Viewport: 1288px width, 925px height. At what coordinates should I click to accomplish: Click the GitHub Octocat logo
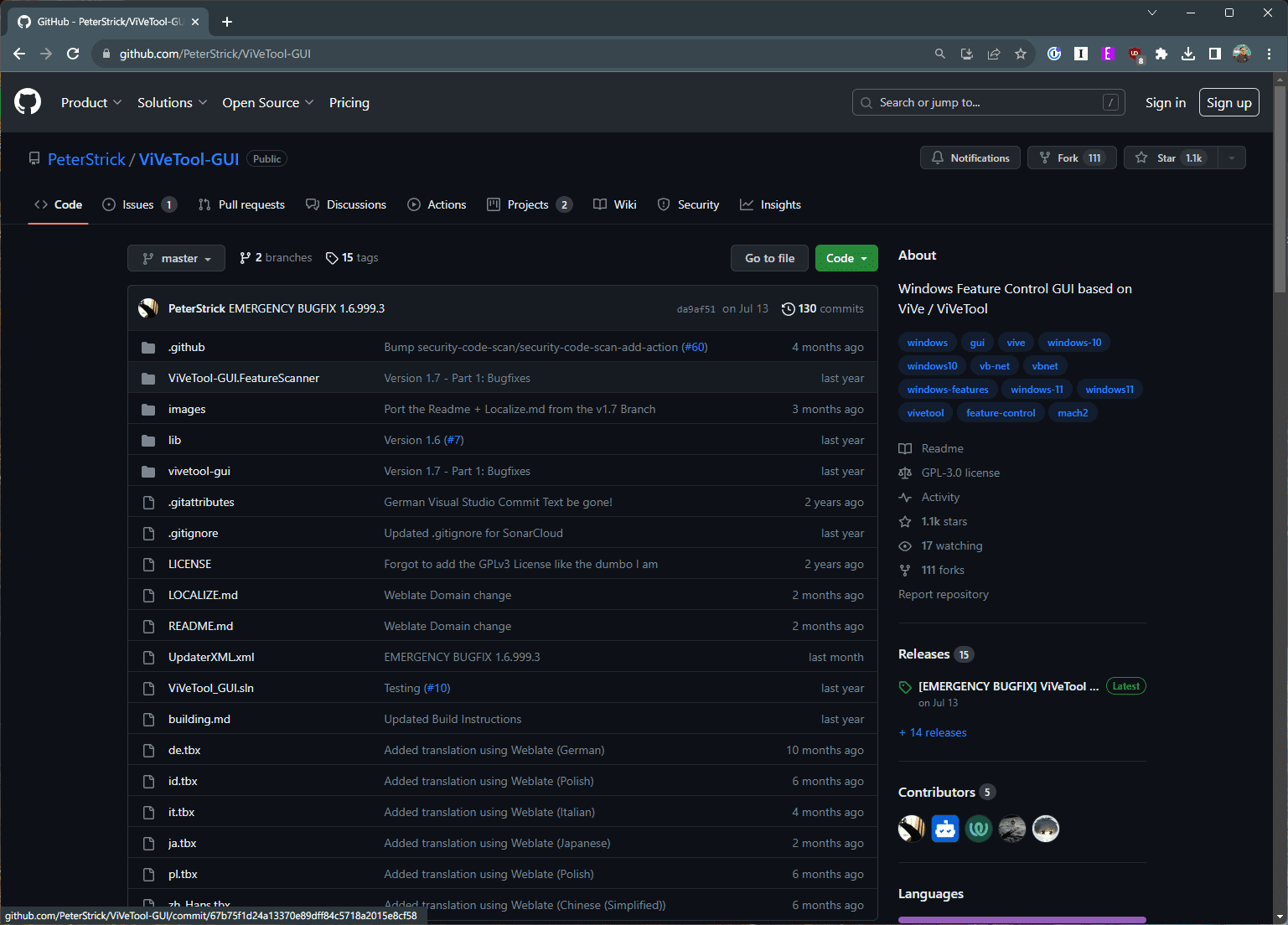28,102
